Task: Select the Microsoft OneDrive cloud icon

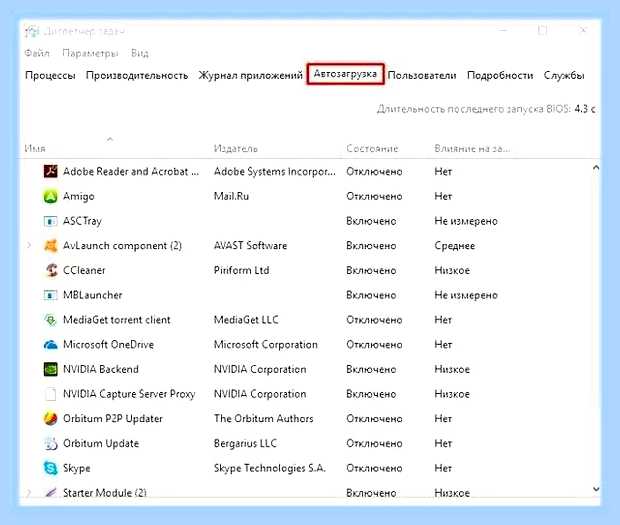Action: [50, 345]
